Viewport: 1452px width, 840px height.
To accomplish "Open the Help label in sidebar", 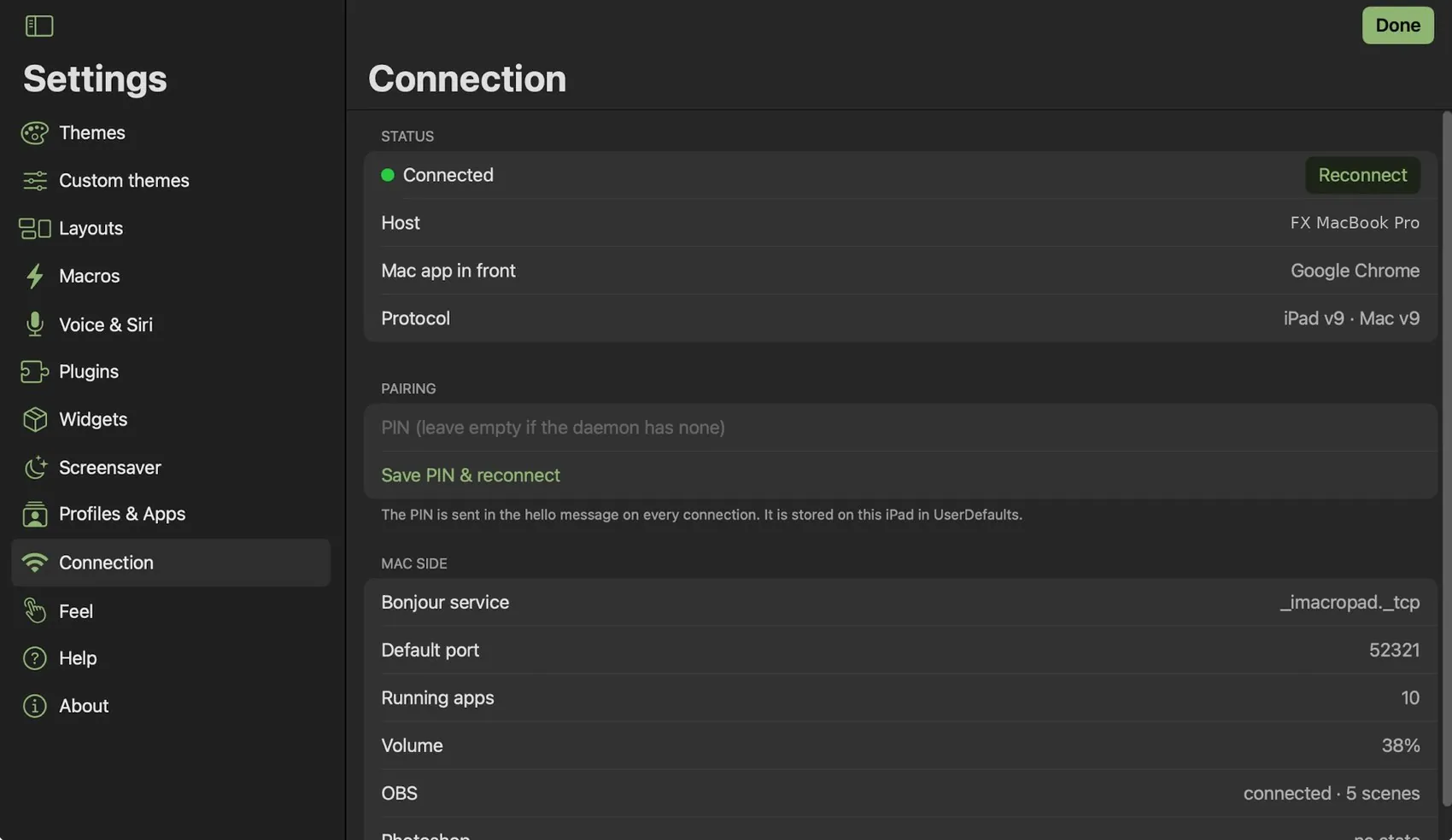I will (x=78, y=658).
